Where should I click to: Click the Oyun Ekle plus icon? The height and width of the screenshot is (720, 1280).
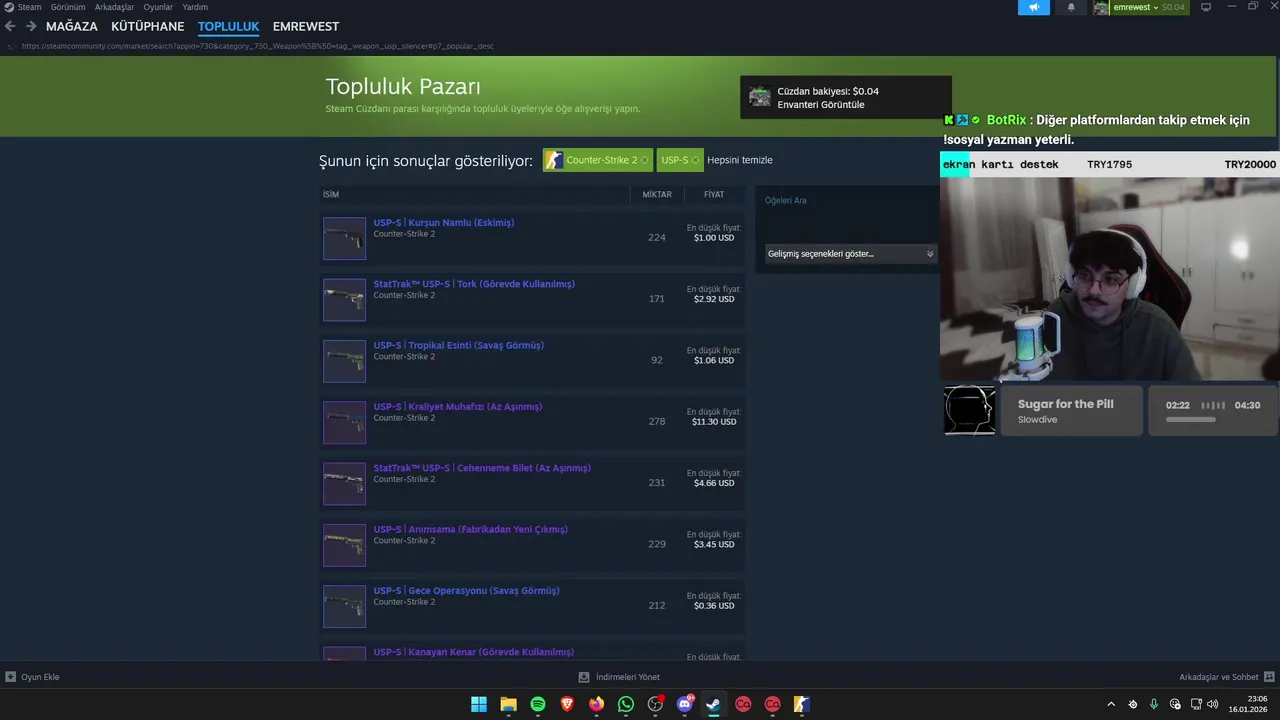click(10, 677)
